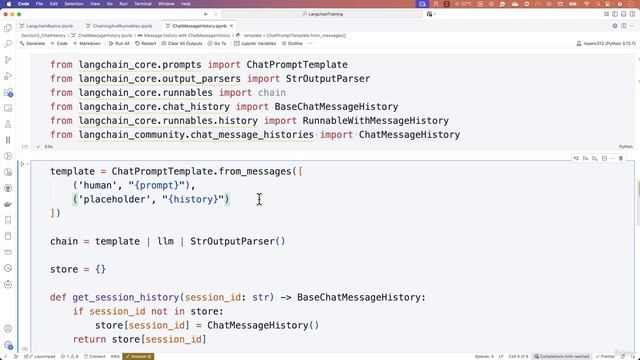Open the Selection menu

pos(74,4)
